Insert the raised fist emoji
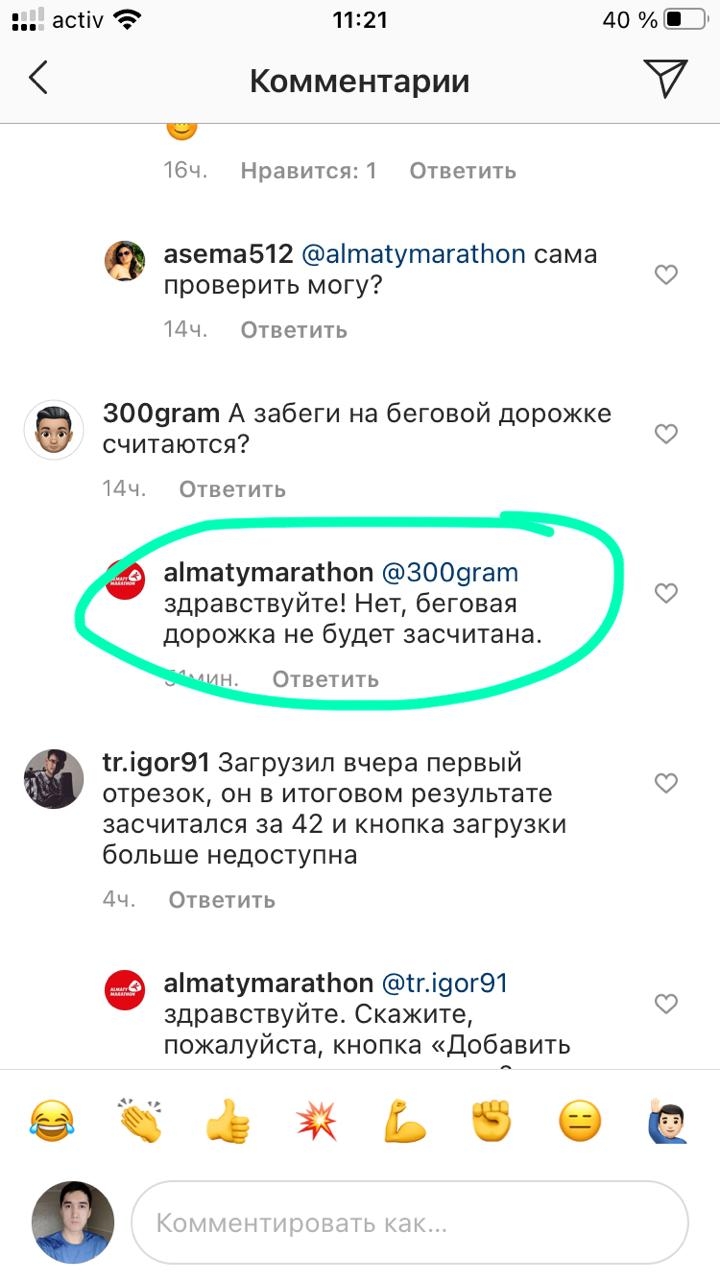 click(x=492, y=1120)
